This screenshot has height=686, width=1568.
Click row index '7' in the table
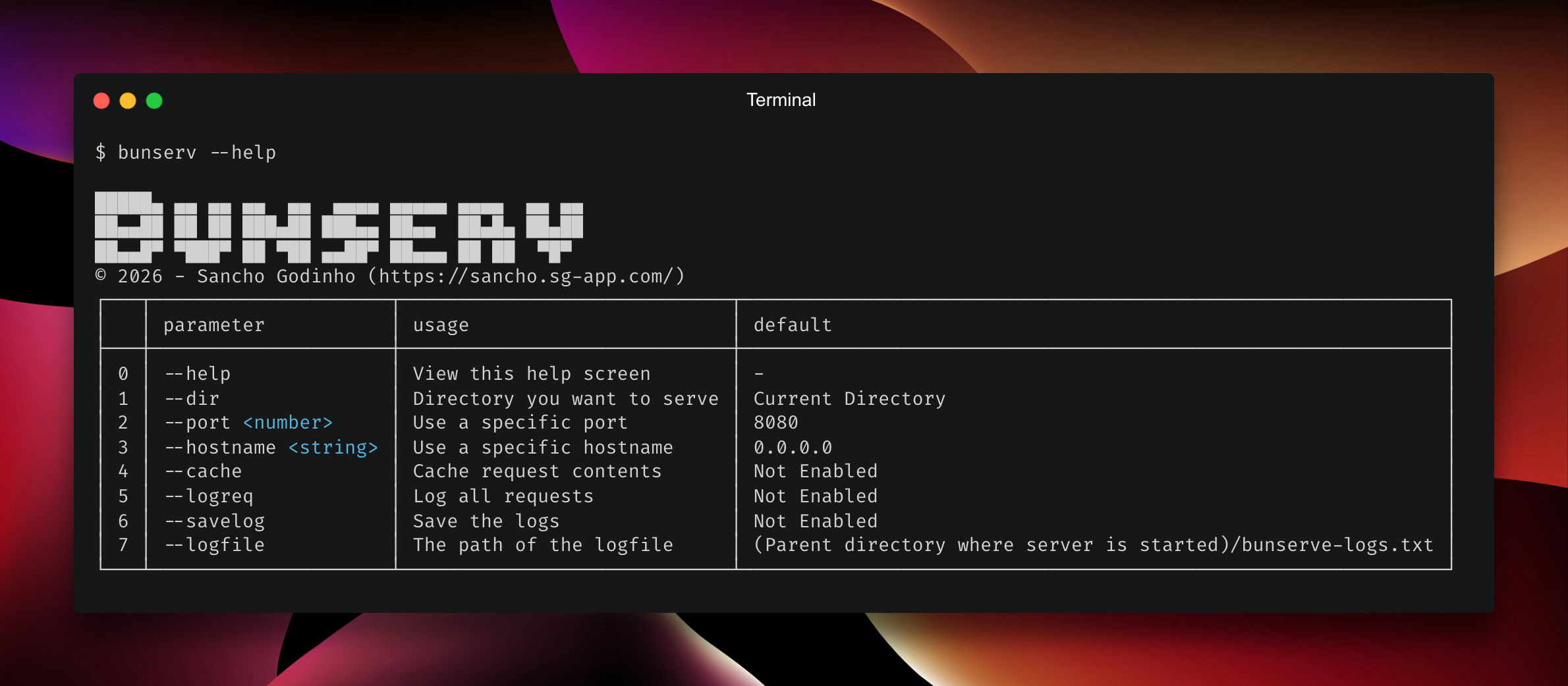(123, 545)
